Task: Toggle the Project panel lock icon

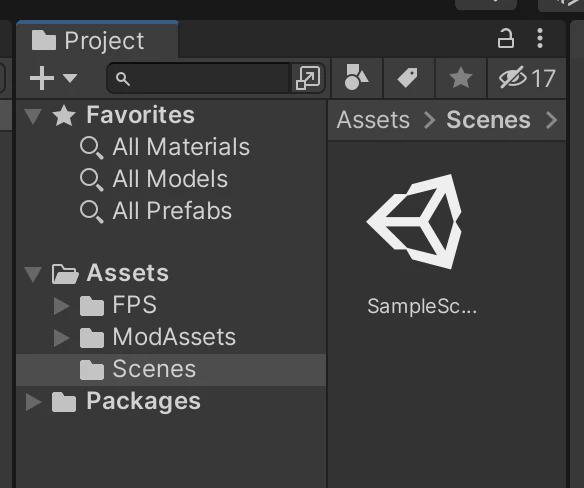Action: [x=506, y=38]
